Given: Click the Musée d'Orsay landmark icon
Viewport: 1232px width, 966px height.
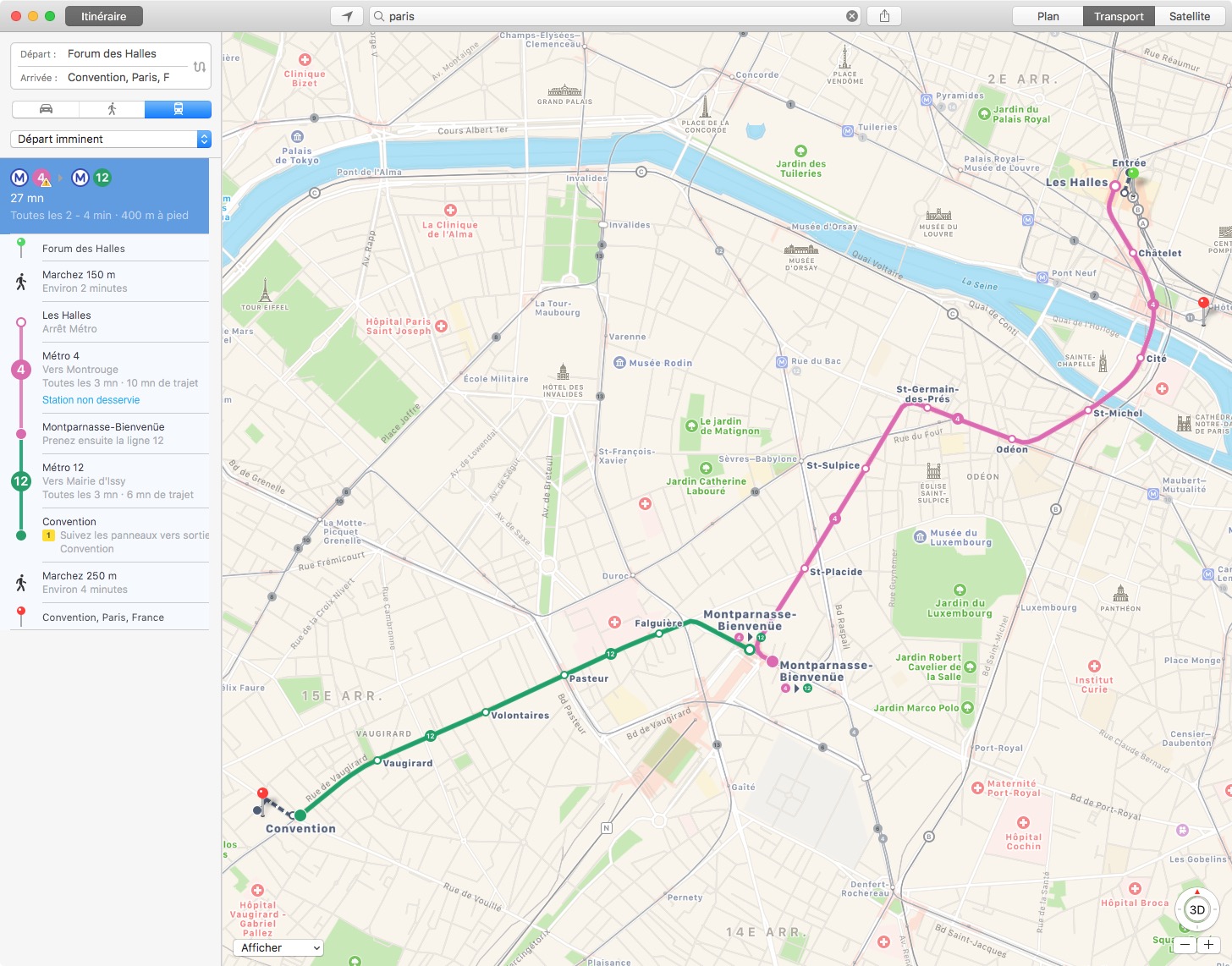Looking at the screenshot, I should (x=800, y=250).
